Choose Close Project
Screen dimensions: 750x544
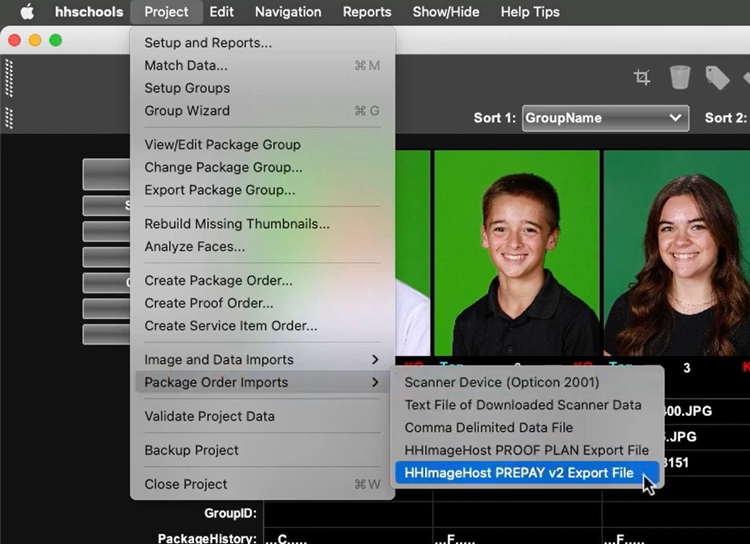(x=262, y=484)
